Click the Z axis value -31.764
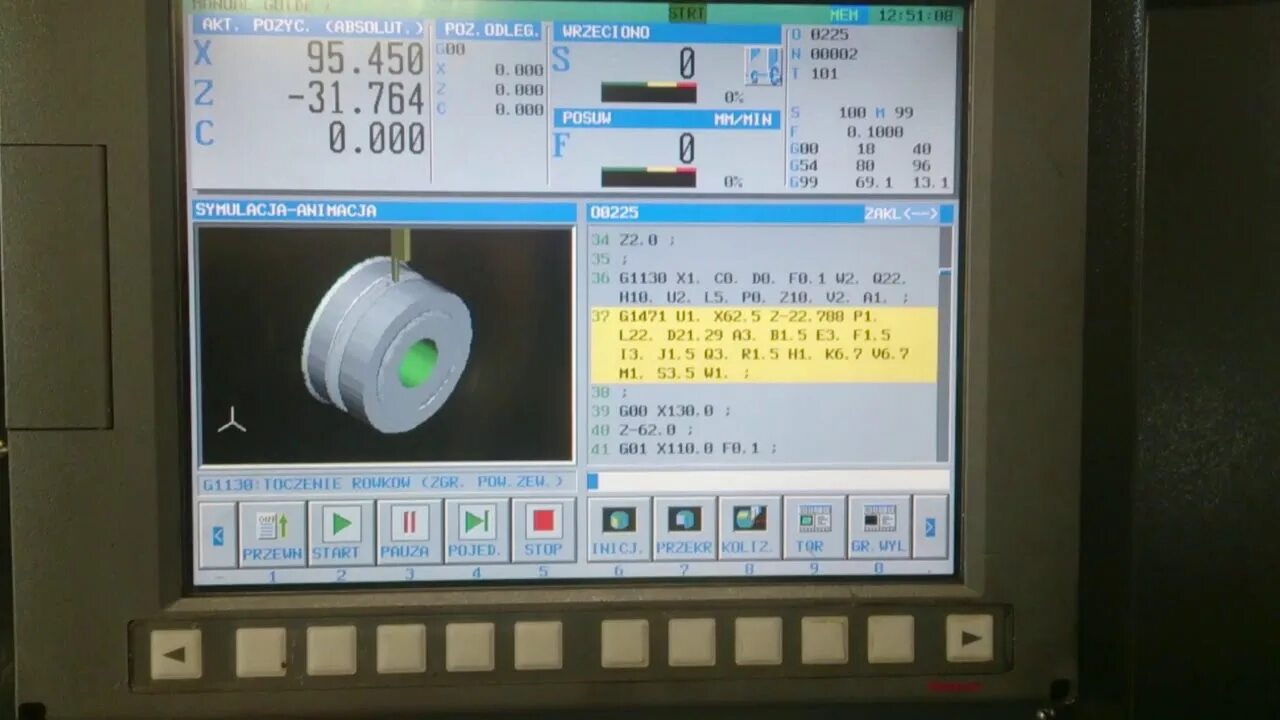 coord(355,98)
